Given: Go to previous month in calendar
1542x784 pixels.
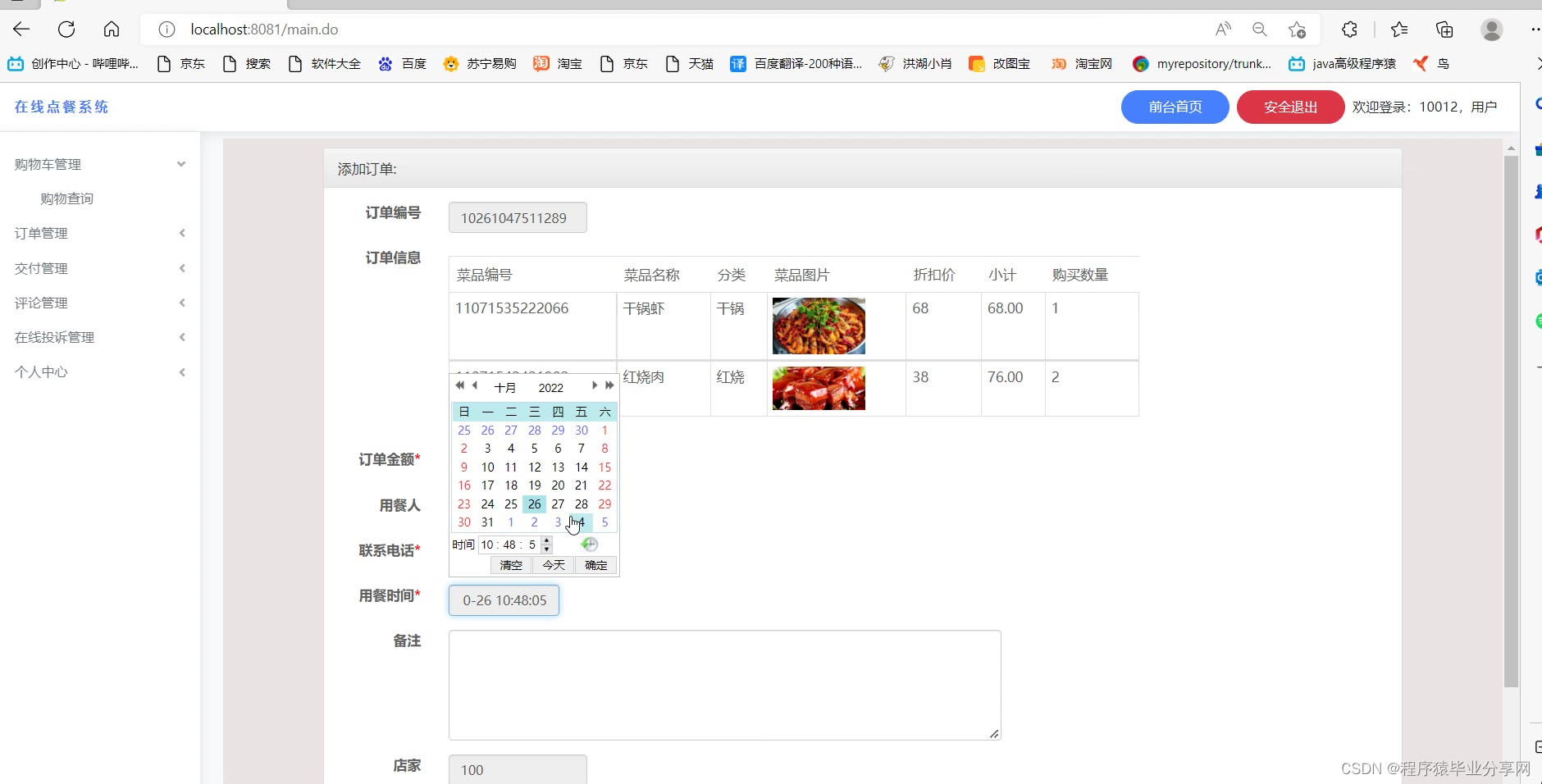Looking at the screenshot, I should [x=474, y=385].
